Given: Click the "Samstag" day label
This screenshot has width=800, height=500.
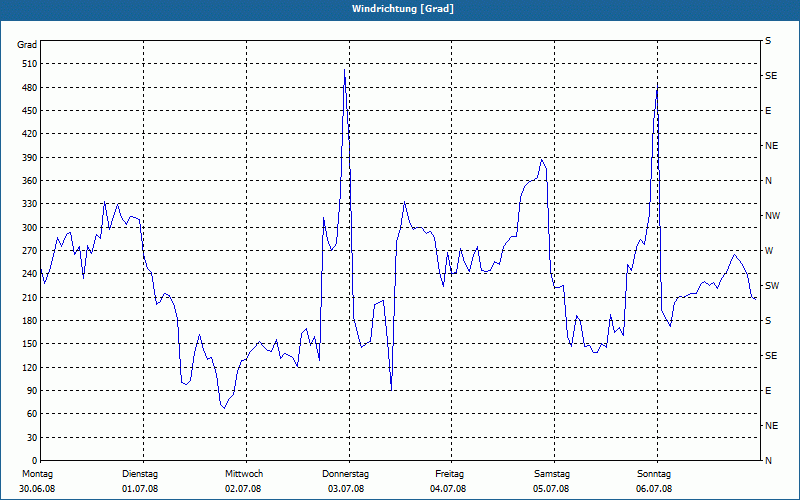Looking at the screenshot, I should click(x=552, y=474).
